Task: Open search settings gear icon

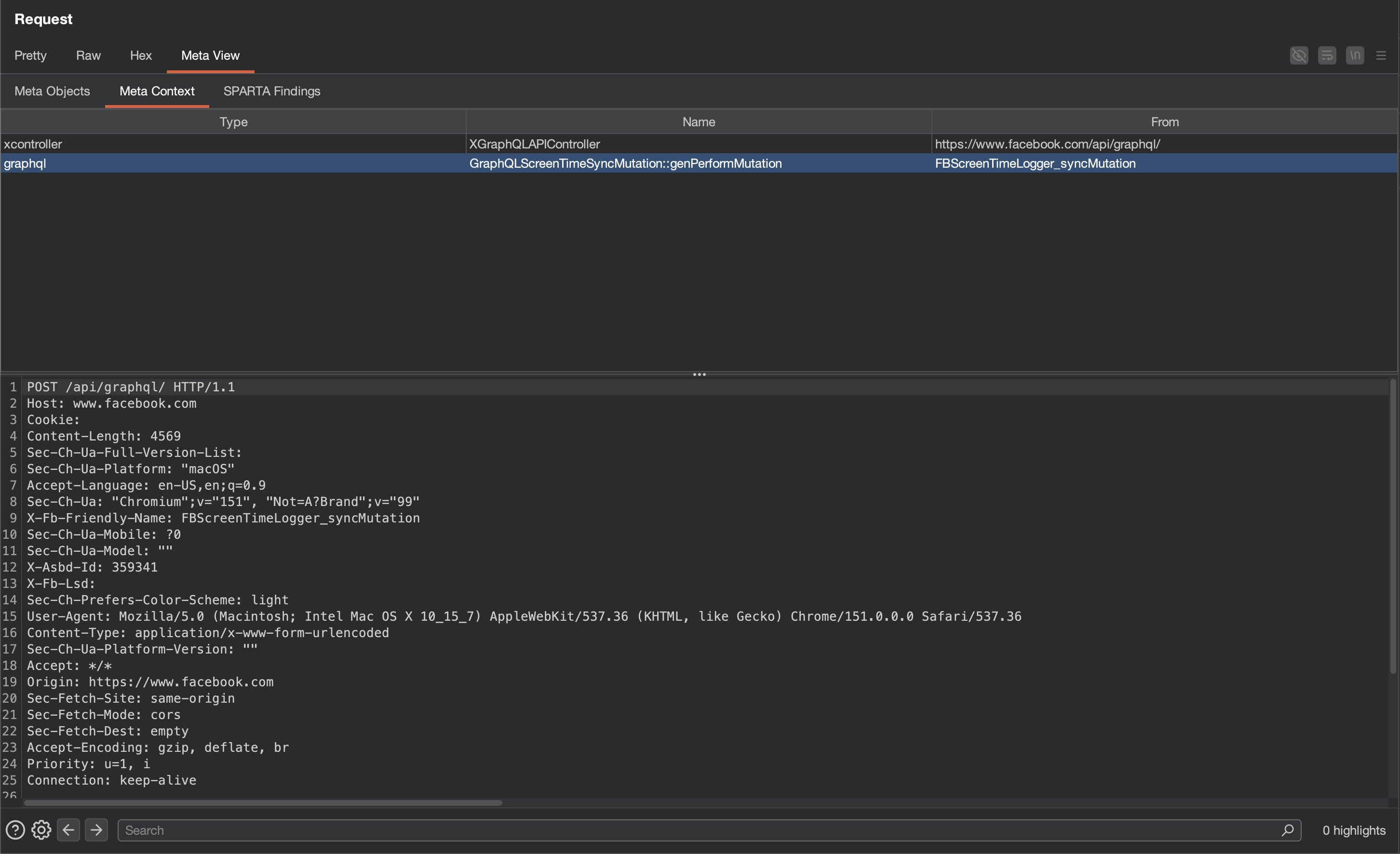Action: (x=41, y=830)
